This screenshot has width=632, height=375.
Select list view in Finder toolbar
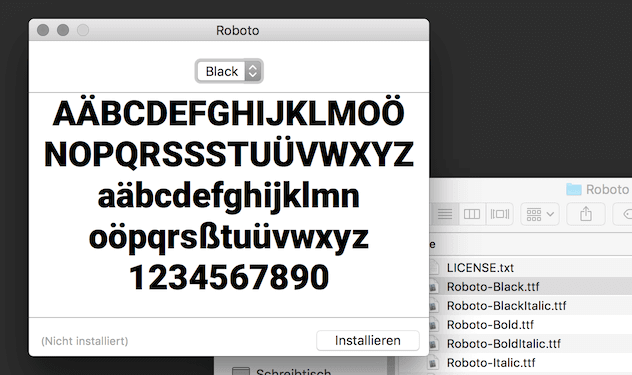point(445,214)
